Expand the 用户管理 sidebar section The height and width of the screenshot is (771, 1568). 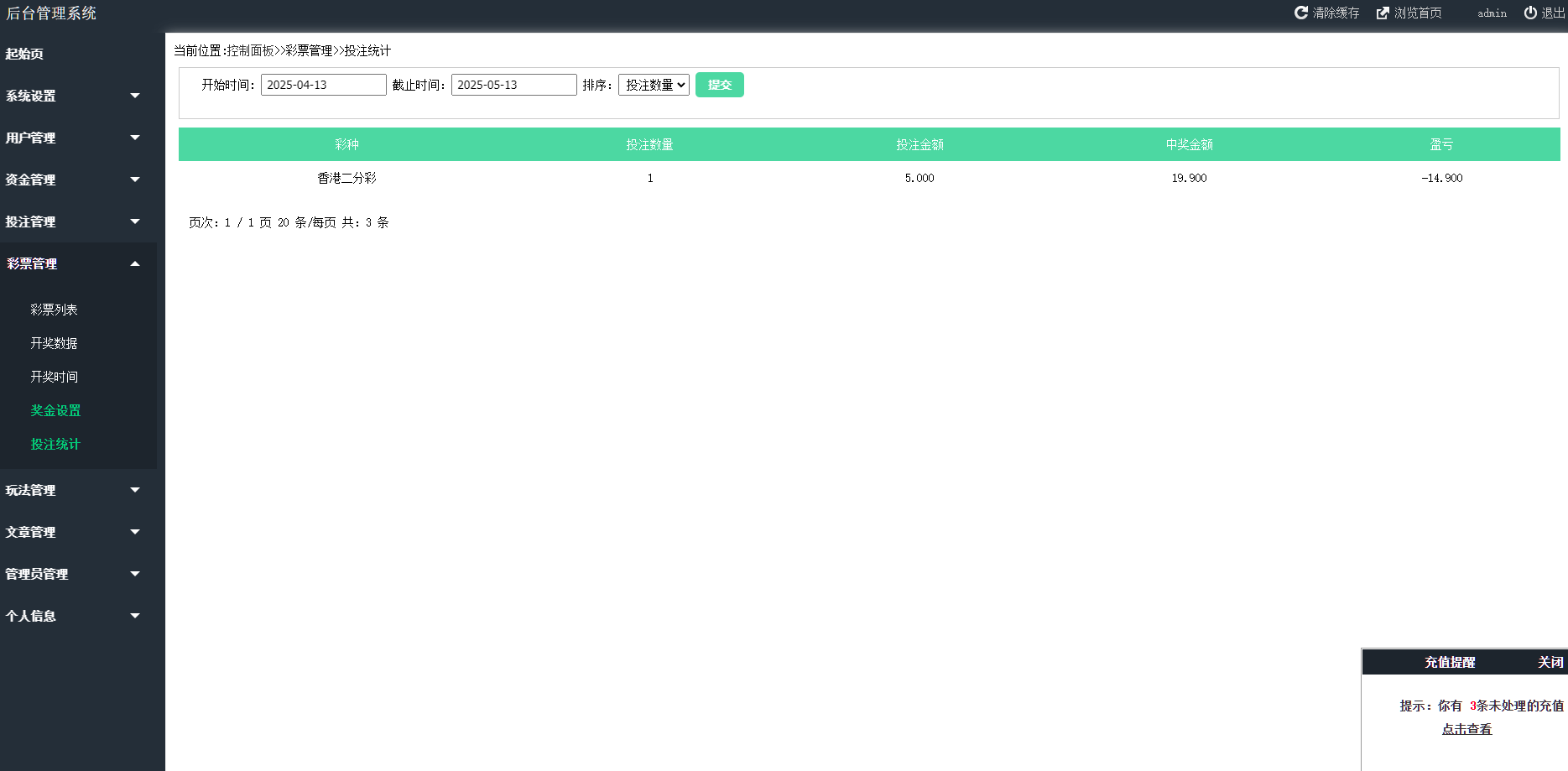tap(31, 138)
